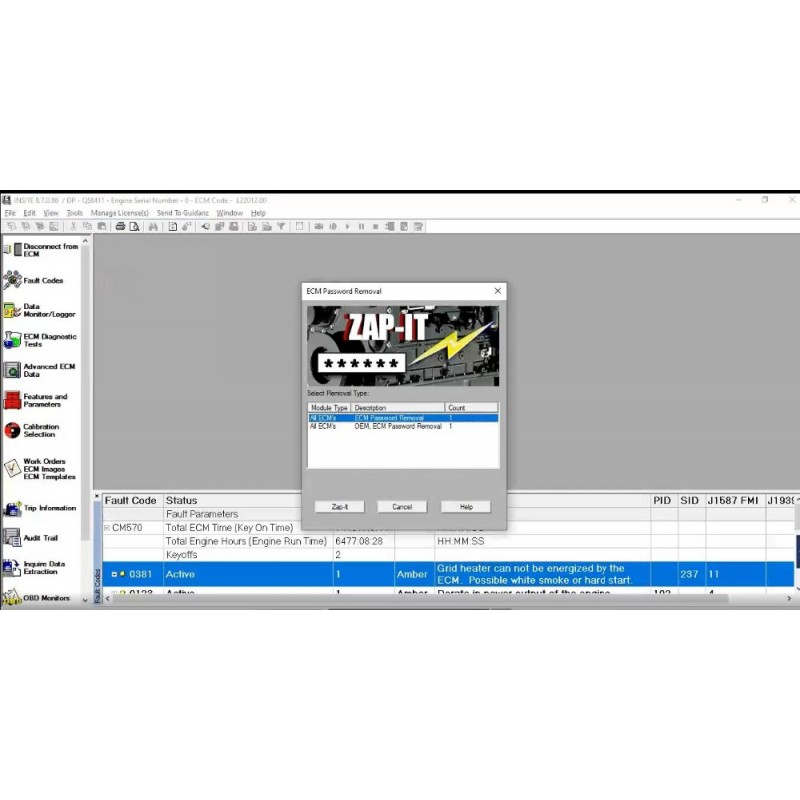This screenshot has width=800, height=800.
Task: Select the Fault Codes sidebar icon
Action: [40, 280]
